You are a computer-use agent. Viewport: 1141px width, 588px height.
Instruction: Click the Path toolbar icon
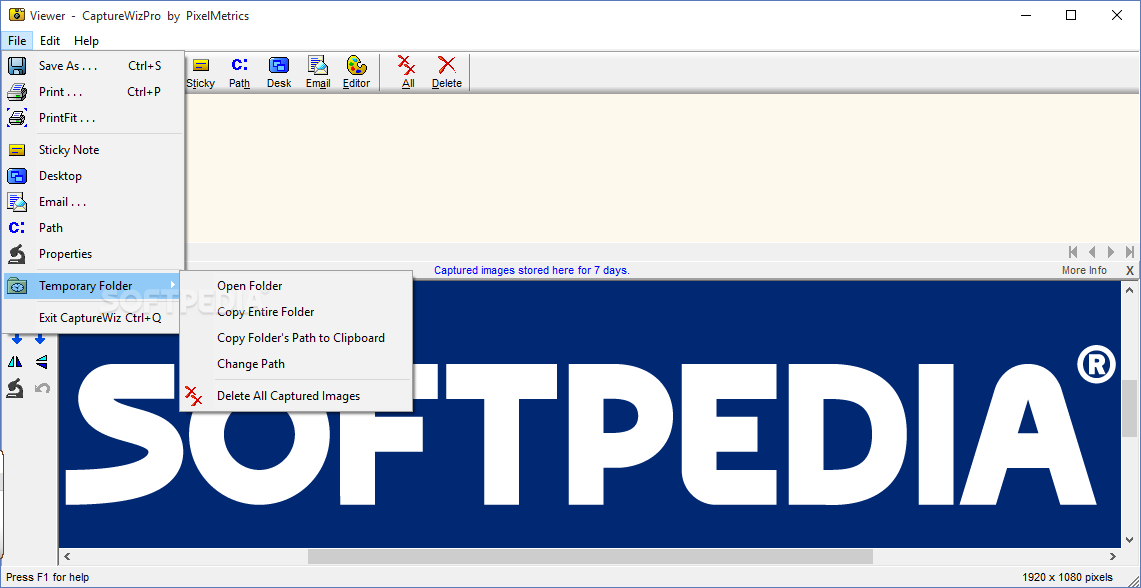[239, 72]
